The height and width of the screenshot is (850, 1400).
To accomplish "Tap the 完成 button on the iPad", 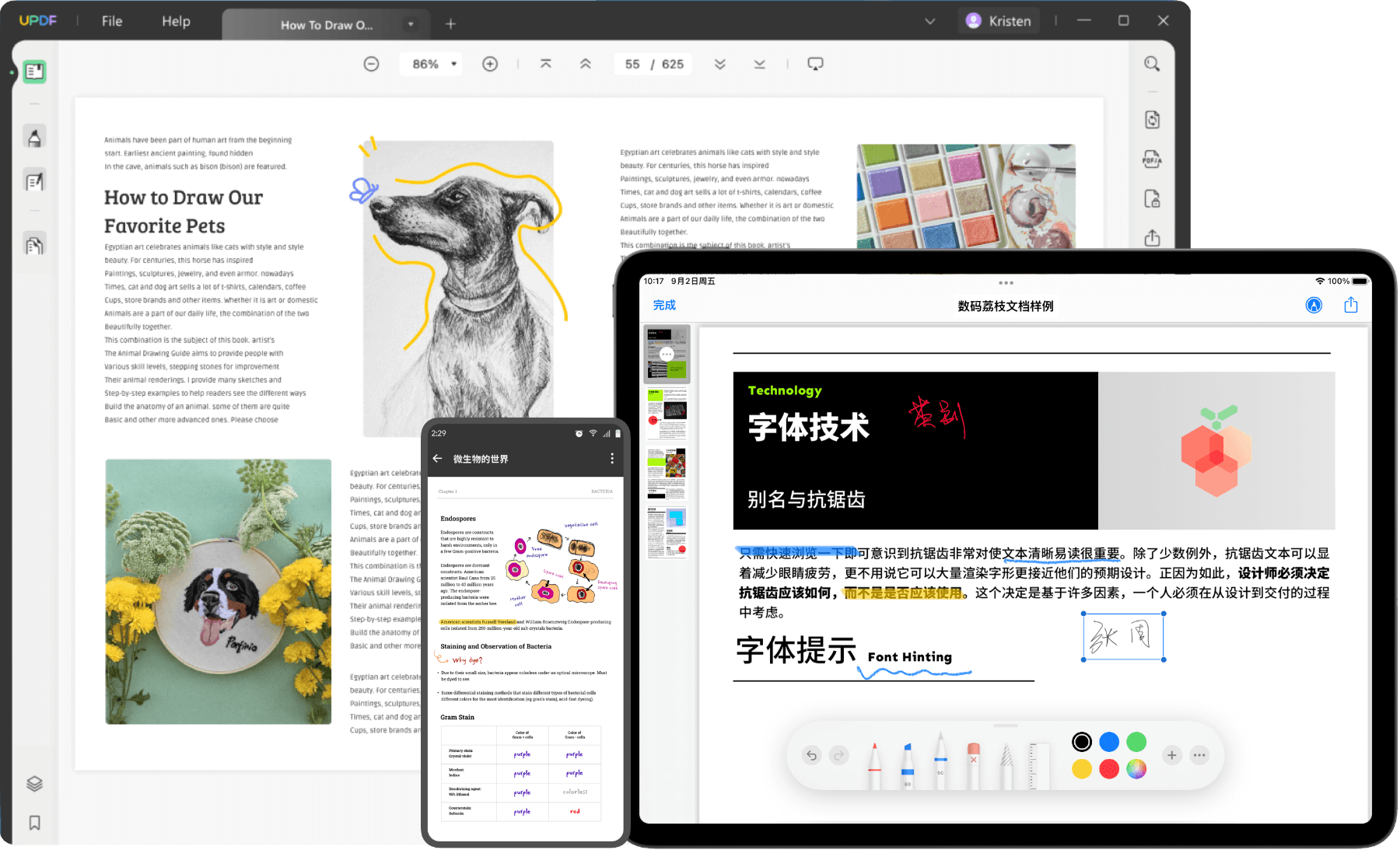I will [665, 305].
